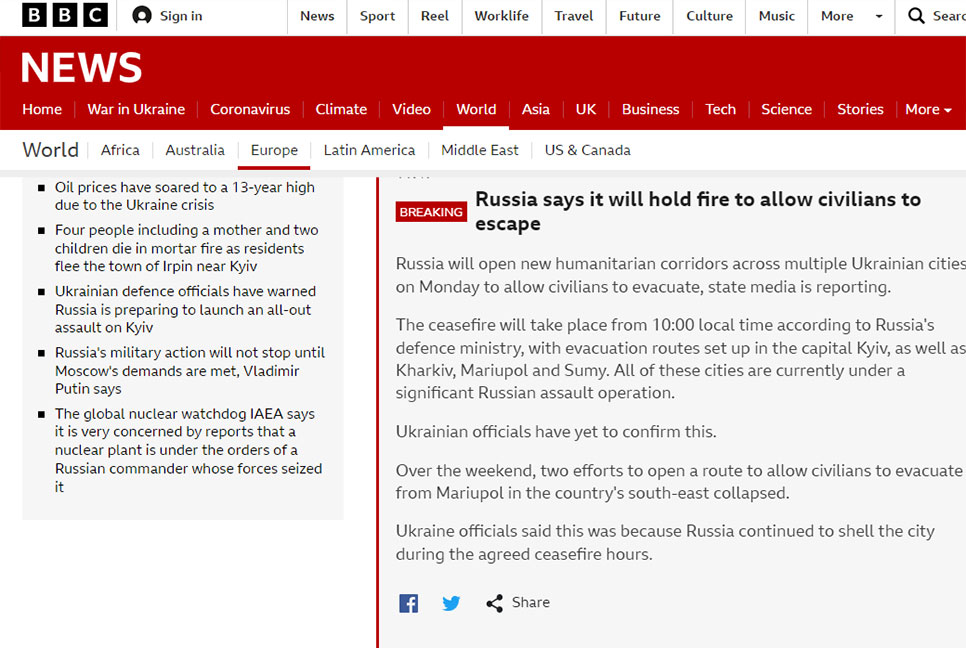Go to the Home news tab
Viewport: 966px width, 648px height.
pyautogui.click(x=42, y=110)
